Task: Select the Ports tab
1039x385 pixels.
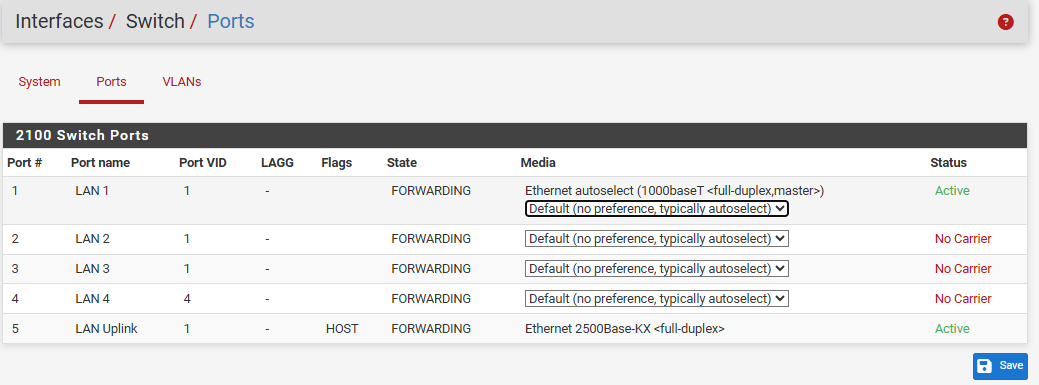Action: click(x=111, y=82)
